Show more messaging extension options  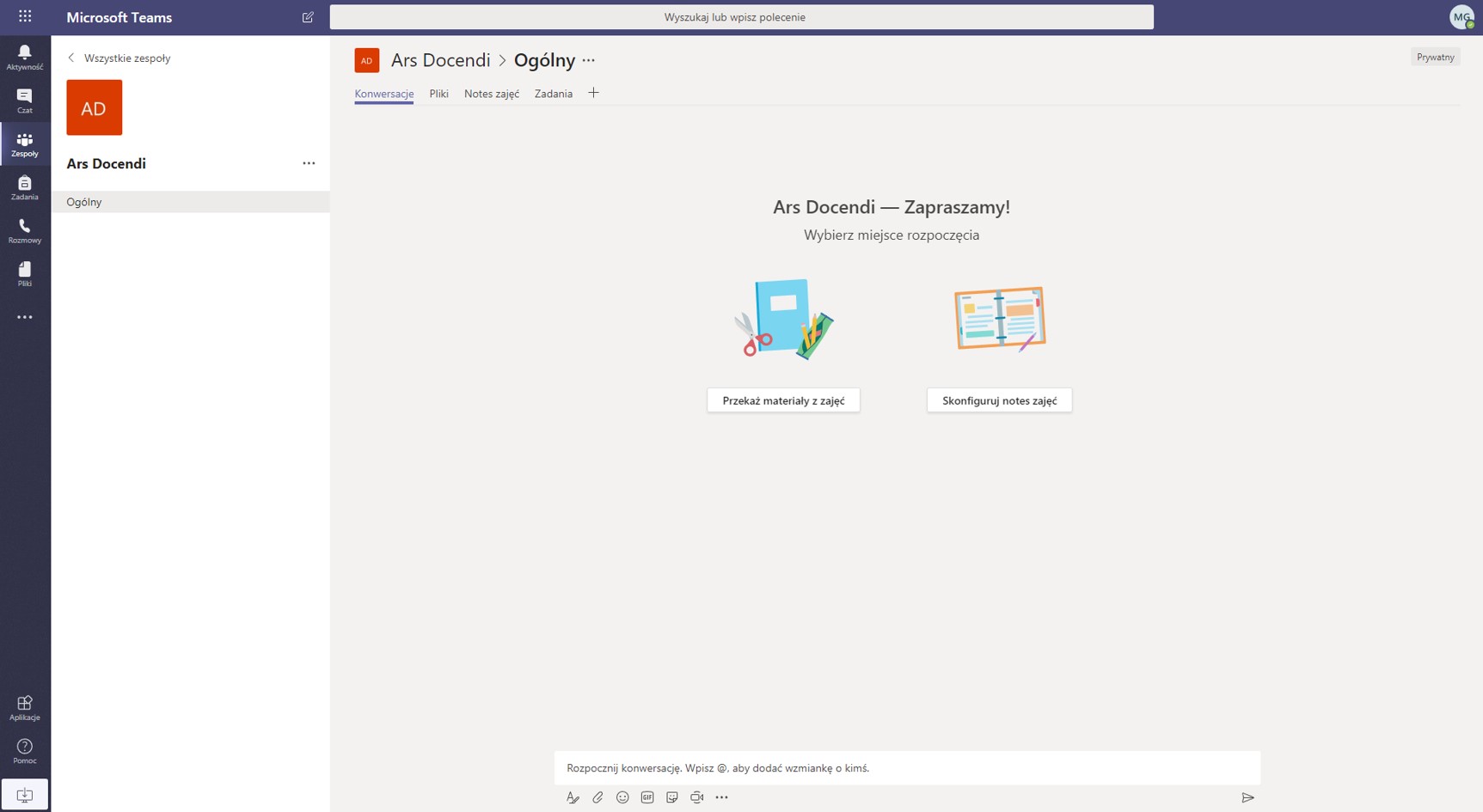[x=722, y=797]
